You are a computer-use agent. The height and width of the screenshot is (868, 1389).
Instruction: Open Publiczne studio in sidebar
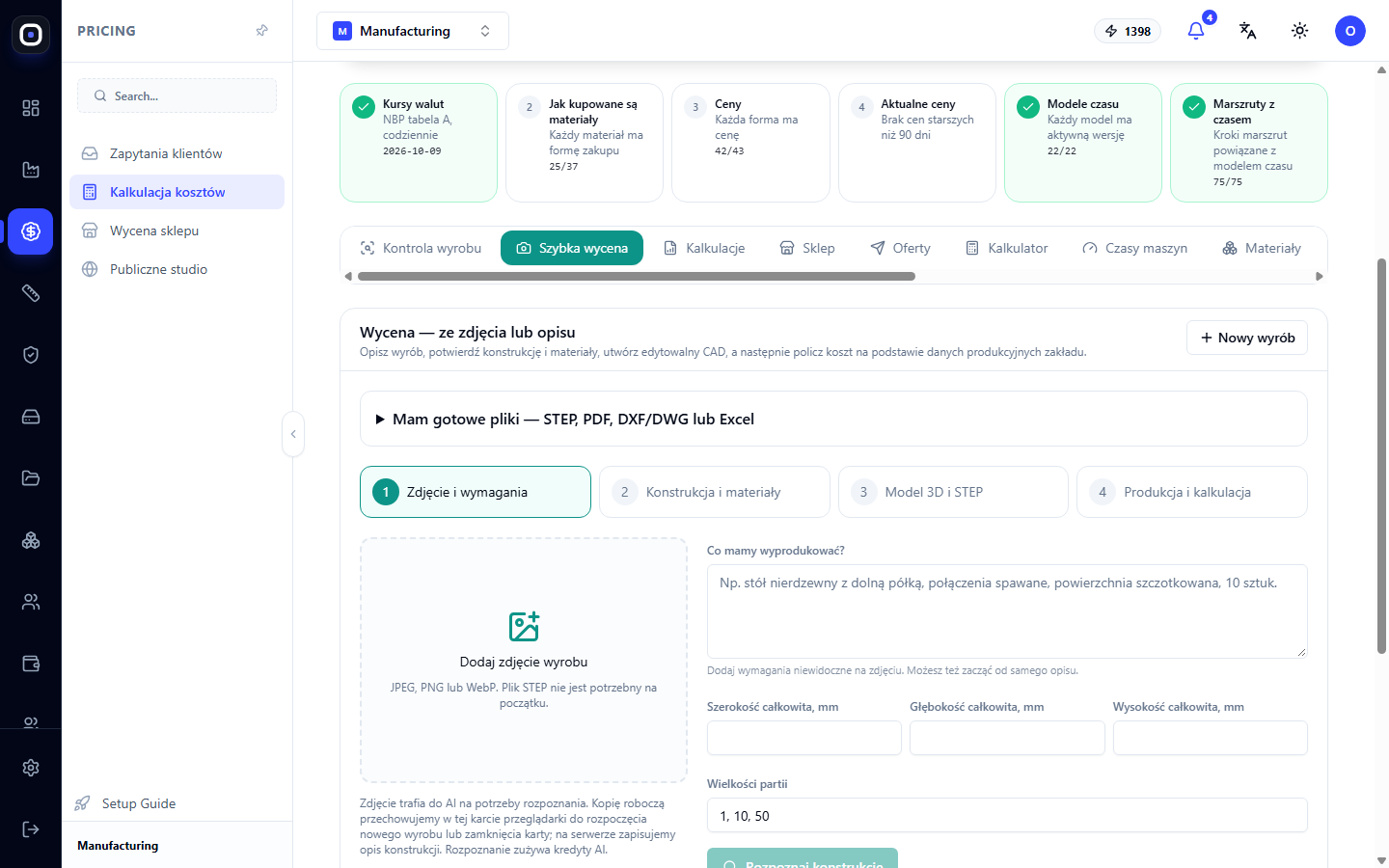(177, 269)
